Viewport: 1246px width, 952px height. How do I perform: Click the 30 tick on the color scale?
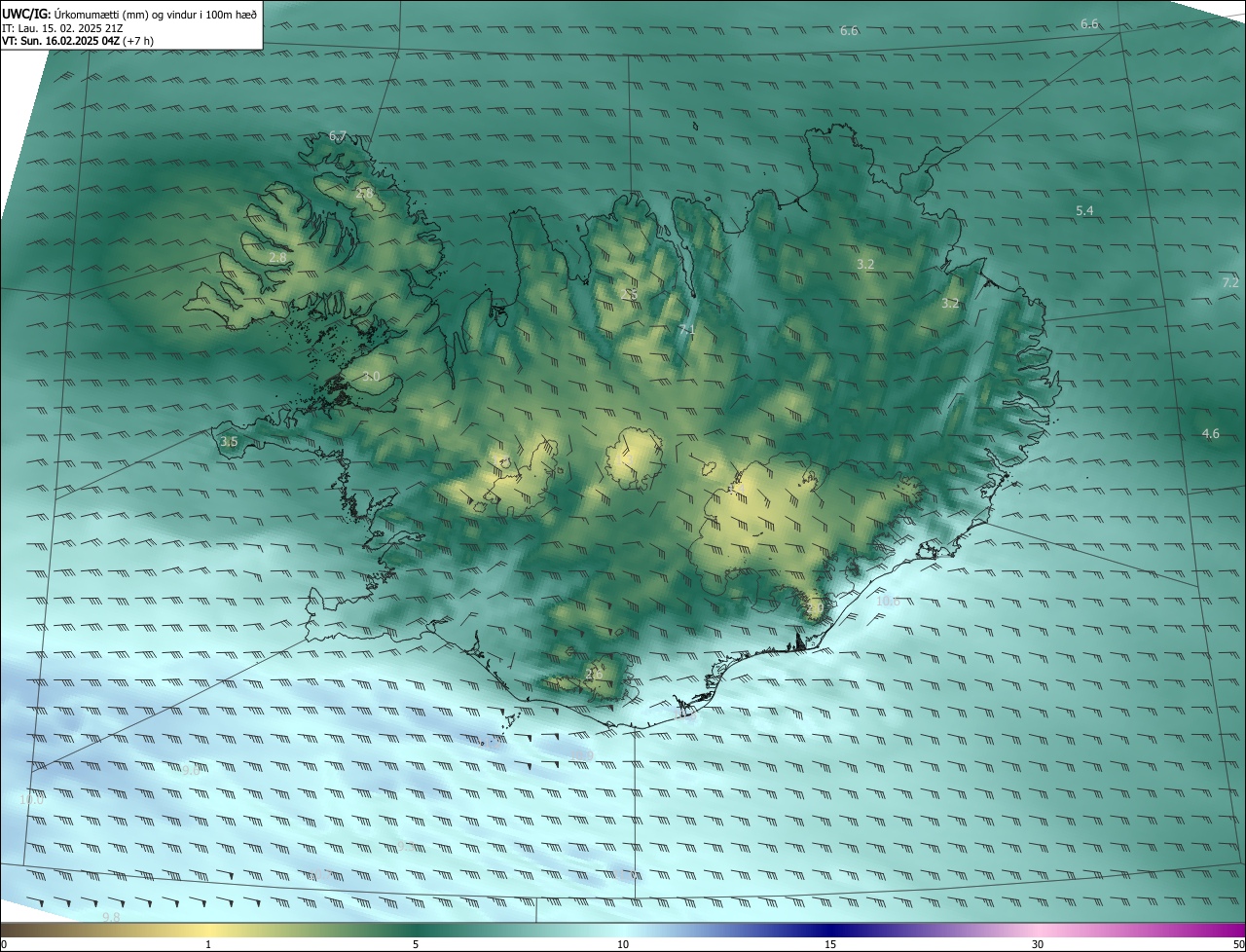pyautogui.click(x=1038, y=945)
